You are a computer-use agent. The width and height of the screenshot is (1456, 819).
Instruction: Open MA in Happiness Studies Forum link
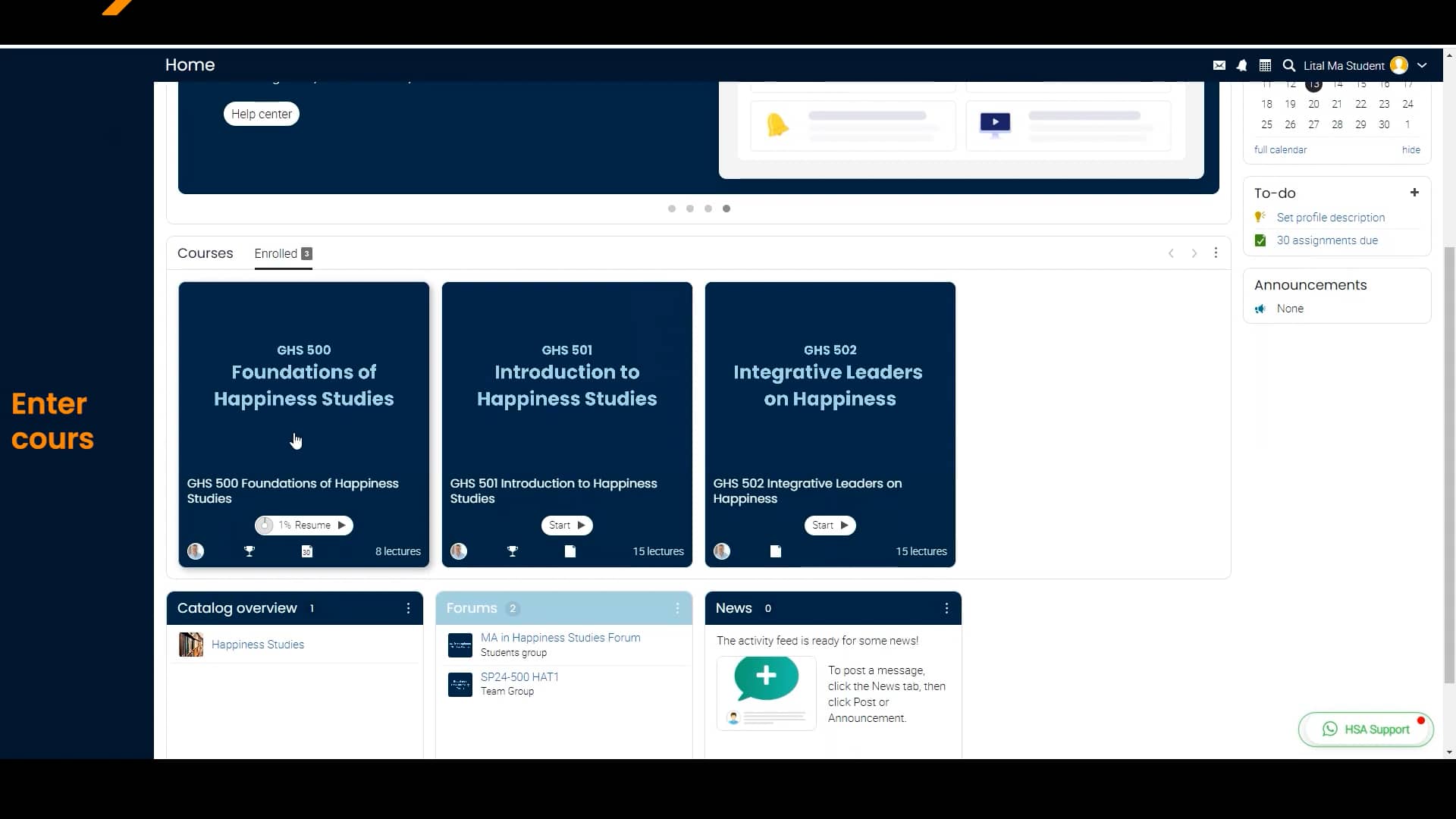point(560,638)
